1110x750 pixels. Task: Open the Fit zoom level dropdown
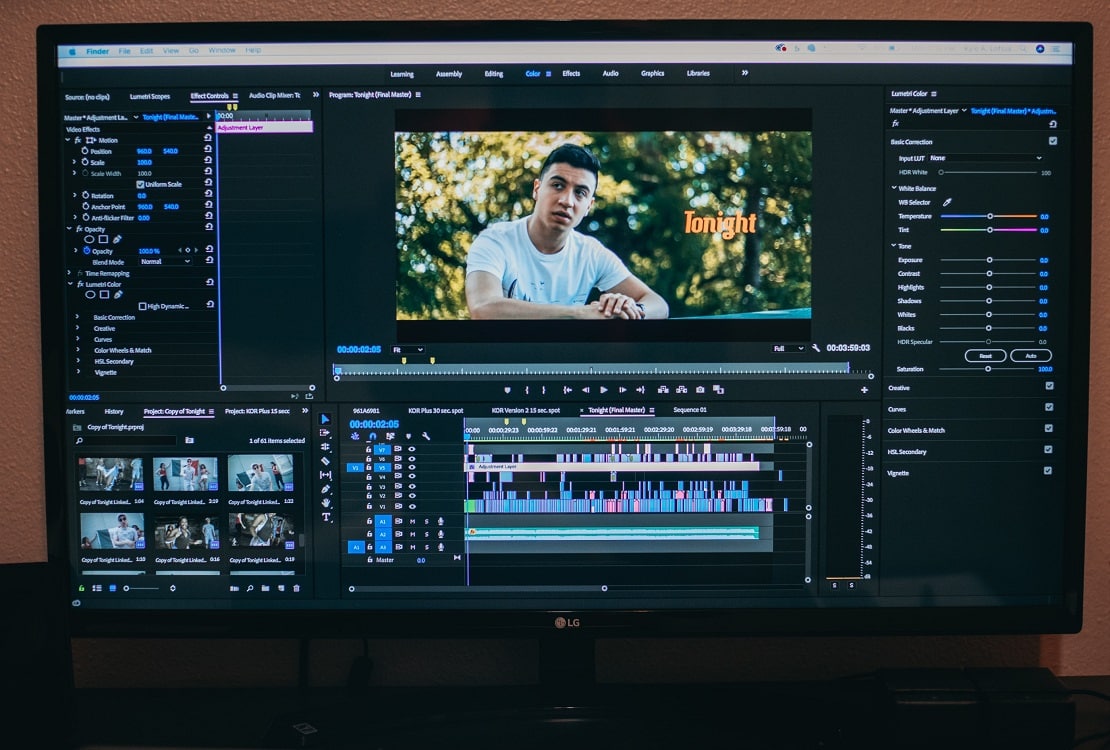tap(407, 350)
